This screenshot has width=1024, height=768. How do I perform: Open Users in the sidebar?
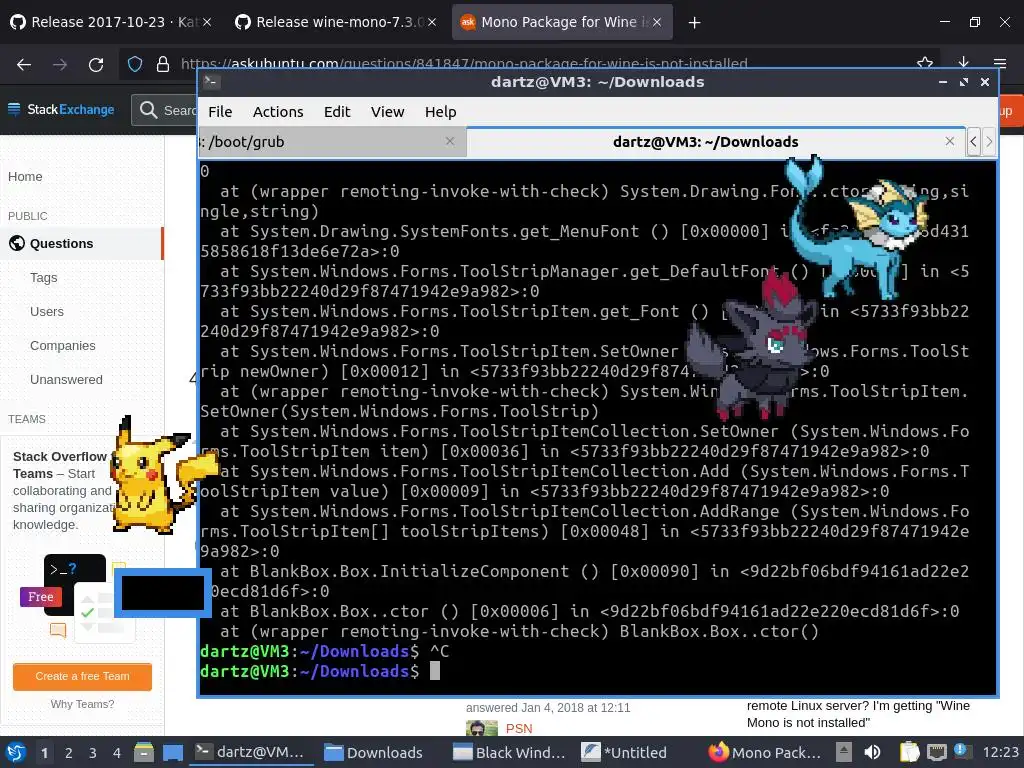47,312
